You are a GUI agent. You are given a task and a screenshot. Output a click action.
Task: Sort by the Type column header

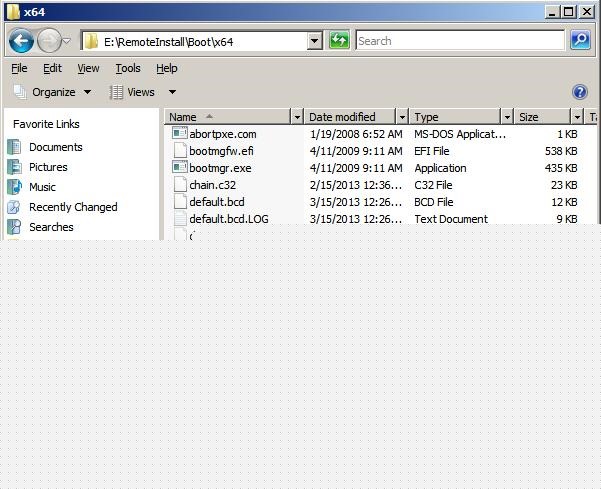455,117
